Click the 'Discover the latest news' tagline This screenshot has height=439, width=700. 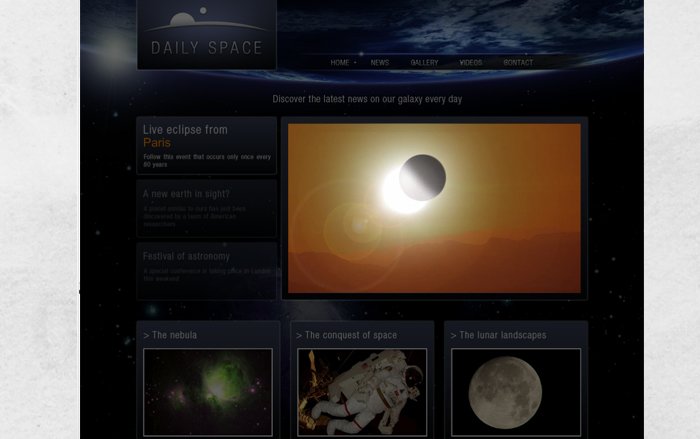pos(367,99)
